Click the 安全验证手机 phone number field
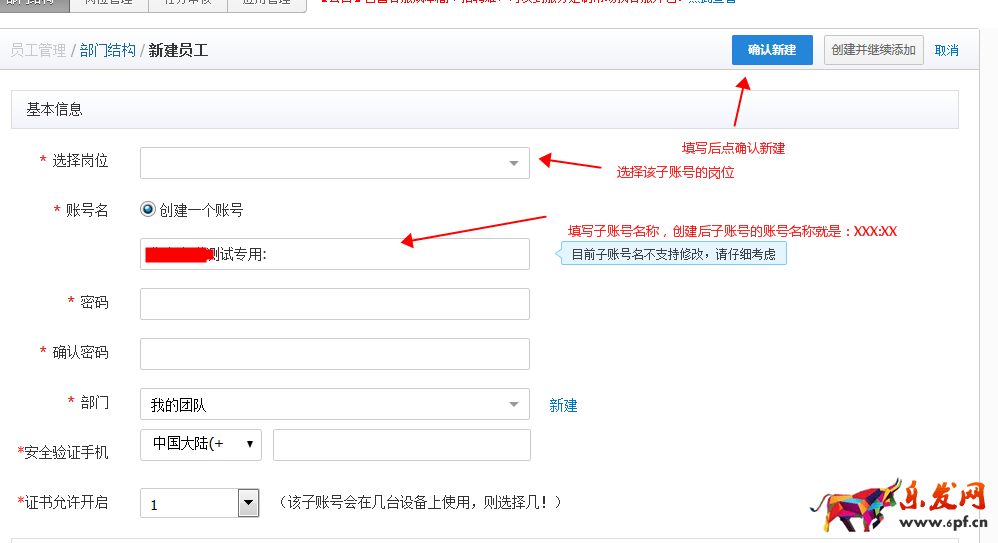Image resolution: width=998 pixels, height=543 pixels. [x=401, y=445]
